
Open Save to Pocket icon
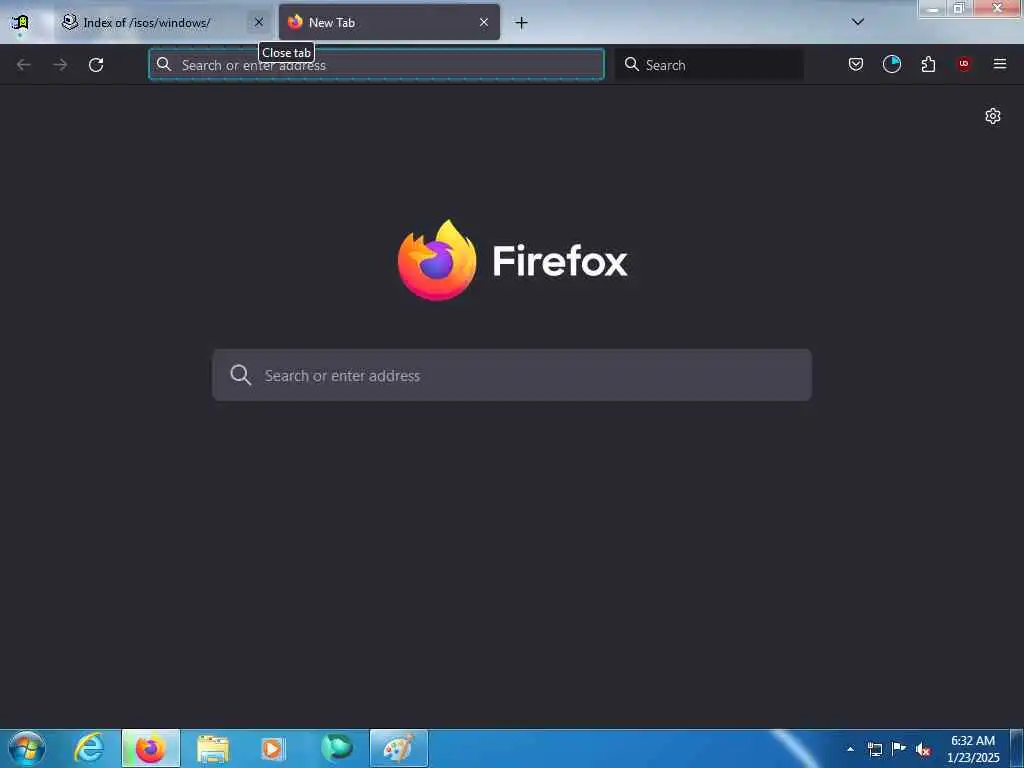click(x=856, y=64)
